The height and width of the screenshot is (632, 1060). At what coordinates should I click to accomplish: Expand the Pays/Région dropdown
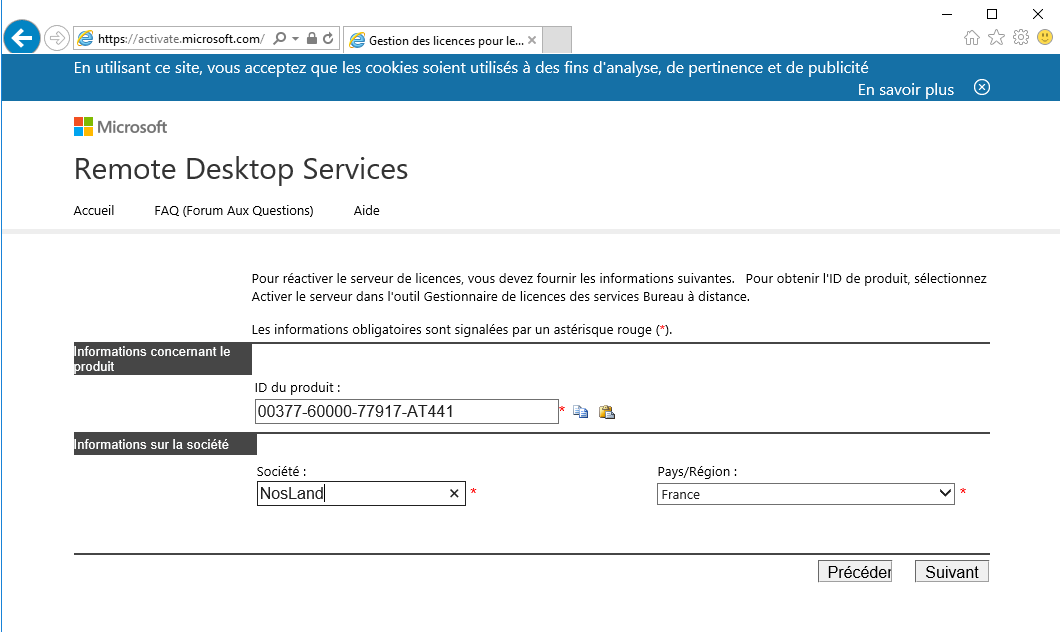pyautogui.click(x=805, y=494)
